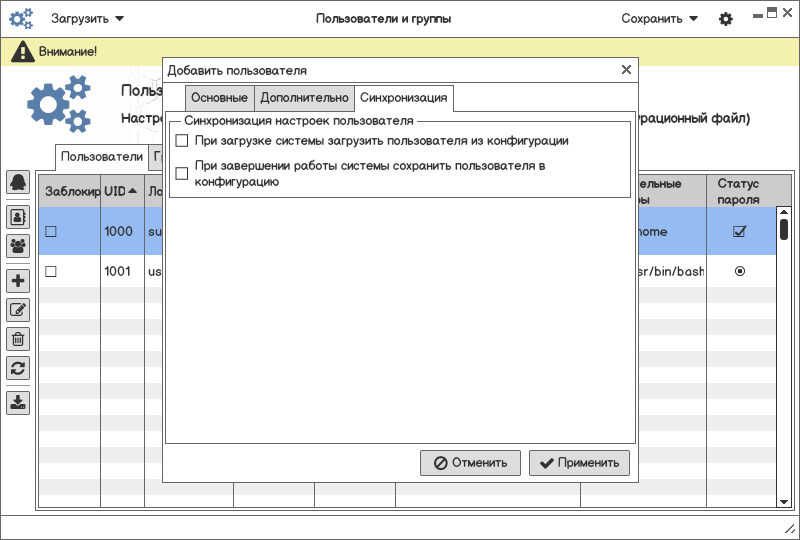This screenshot has width=800, height=540.
Task: Click the table scrollbar down arrow
Action: [784, 502]
